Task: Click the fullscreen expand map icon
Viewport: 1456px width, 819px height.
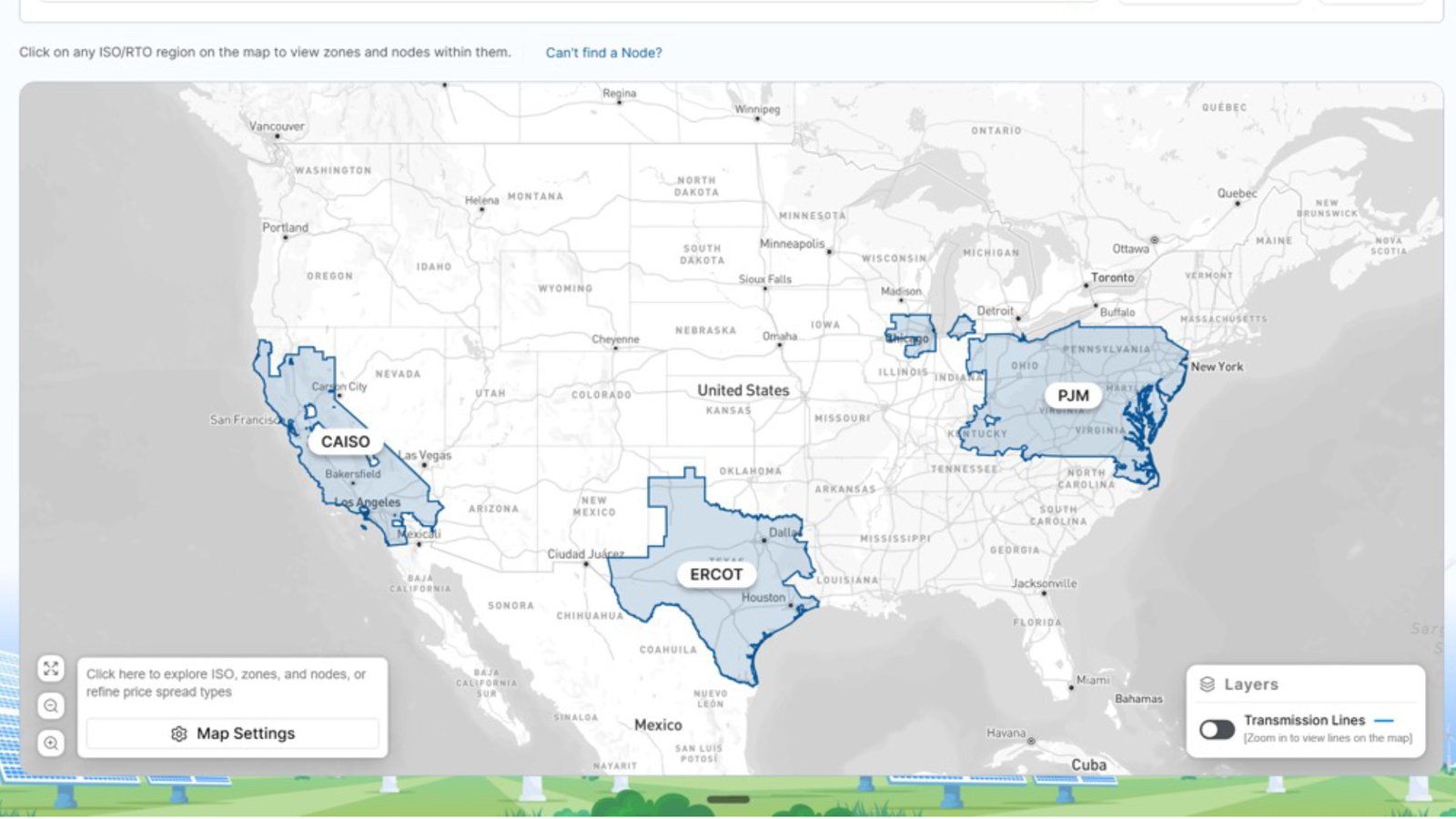Action: (51, 669)
